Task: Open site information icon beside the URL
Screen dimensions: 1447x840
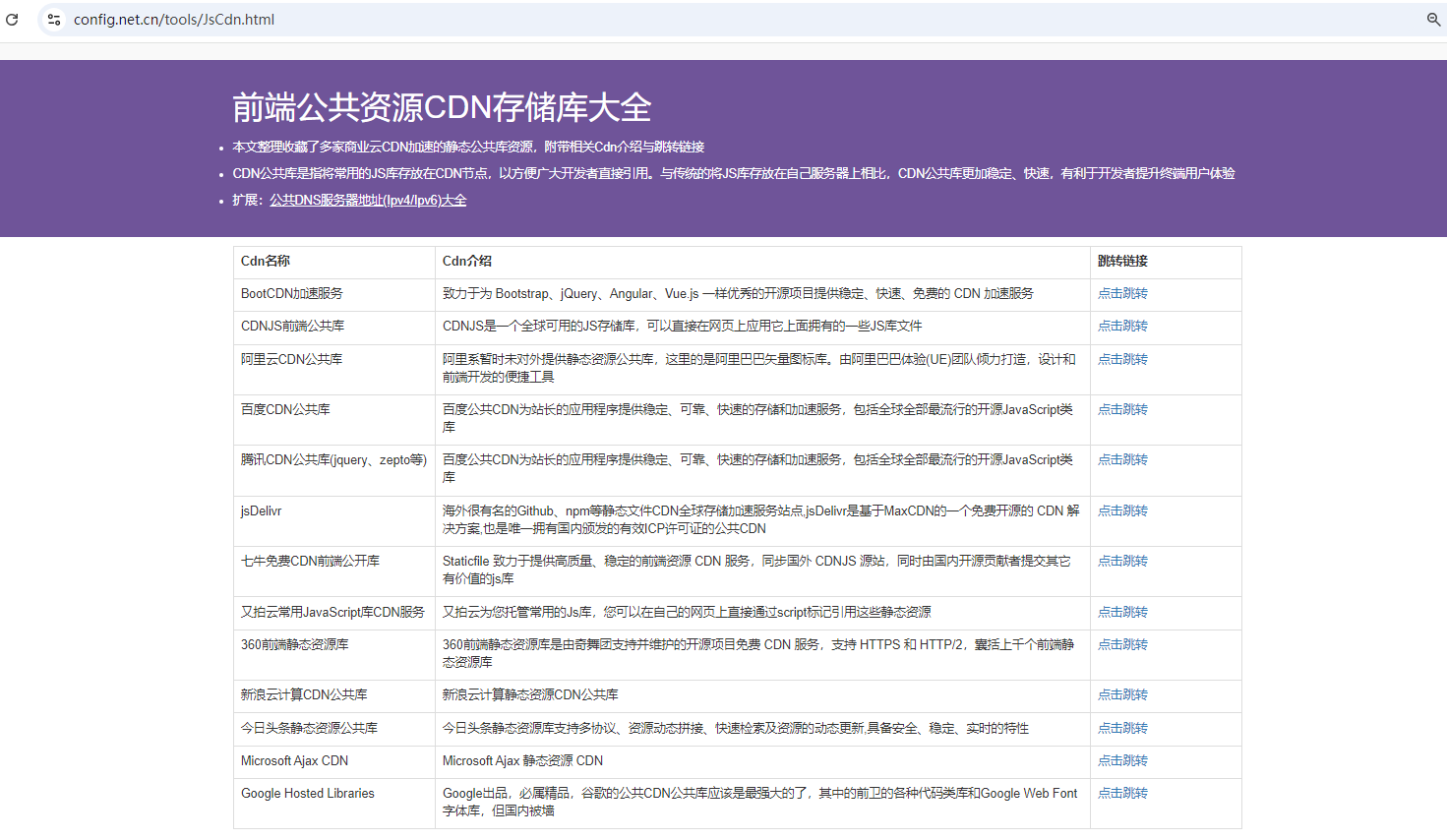Action: (54, 20)
